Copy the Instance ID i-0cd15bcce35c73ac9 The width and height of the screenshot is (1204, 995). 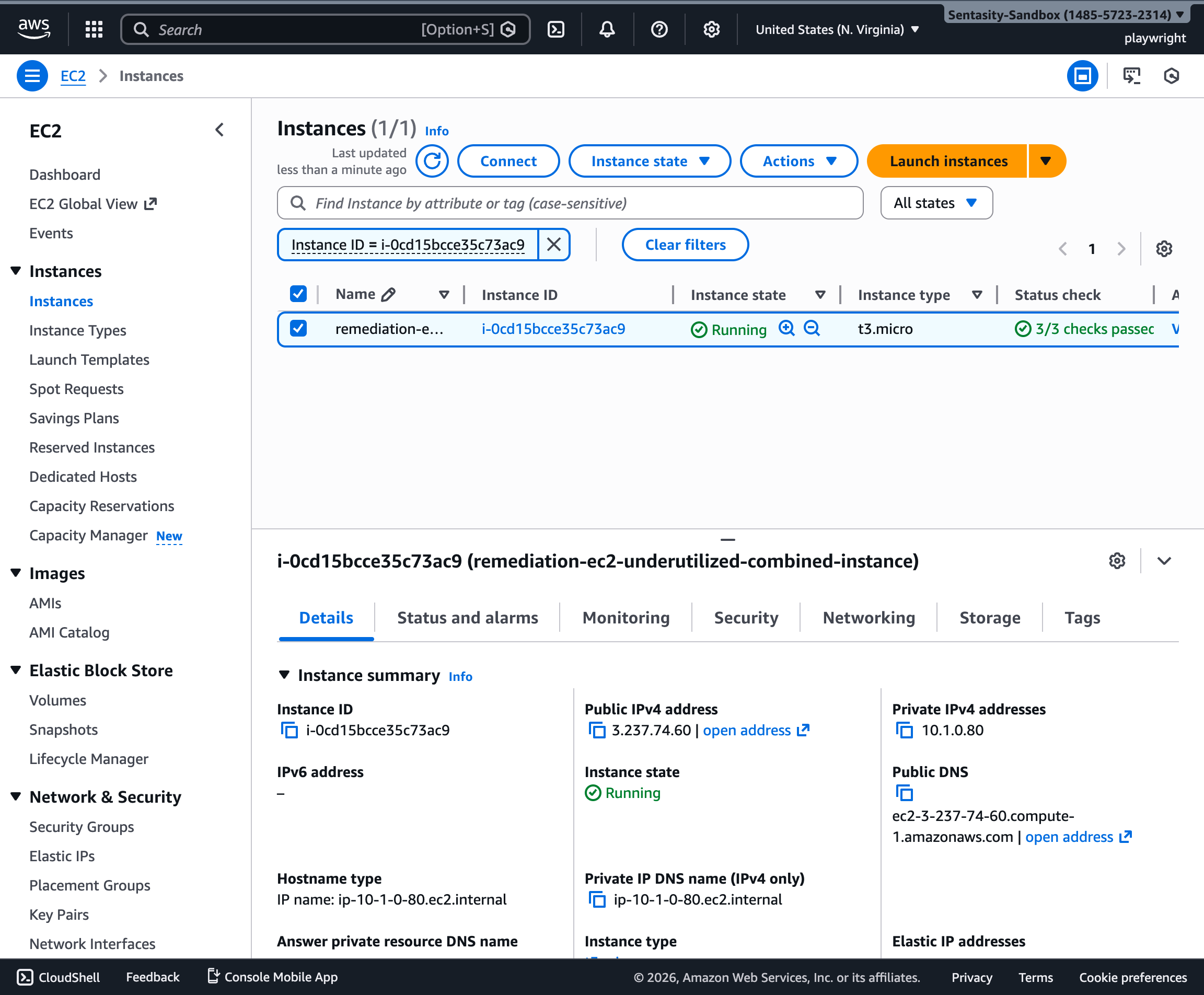coord(290,730)
